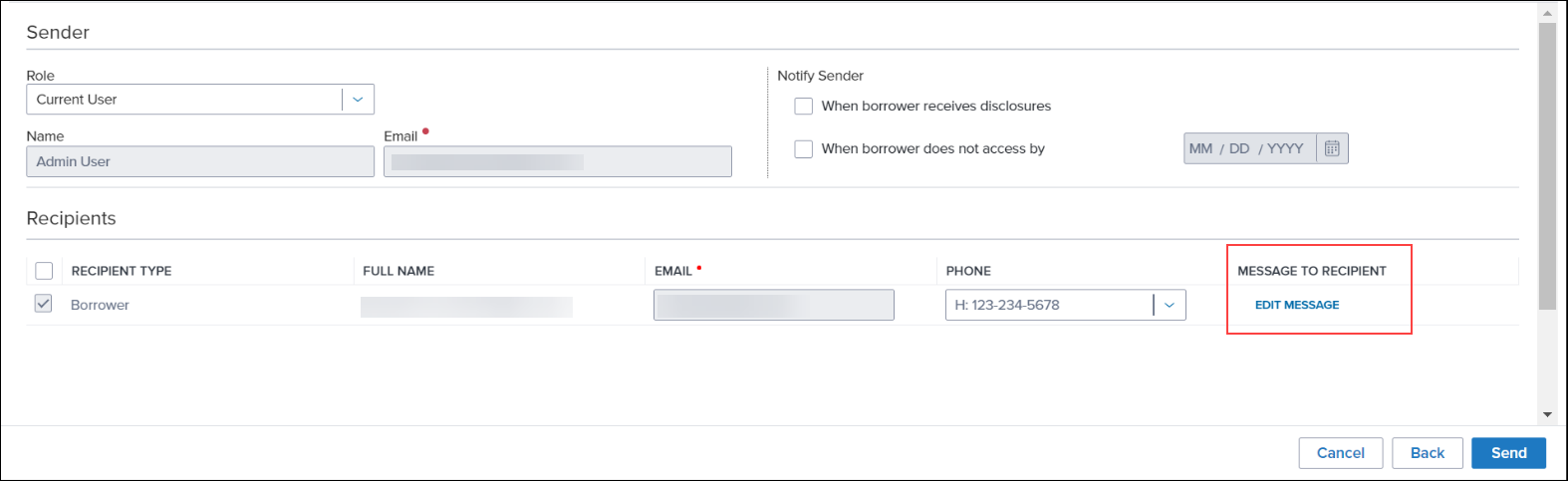Cancel the send dialog

coord(1341,453)
